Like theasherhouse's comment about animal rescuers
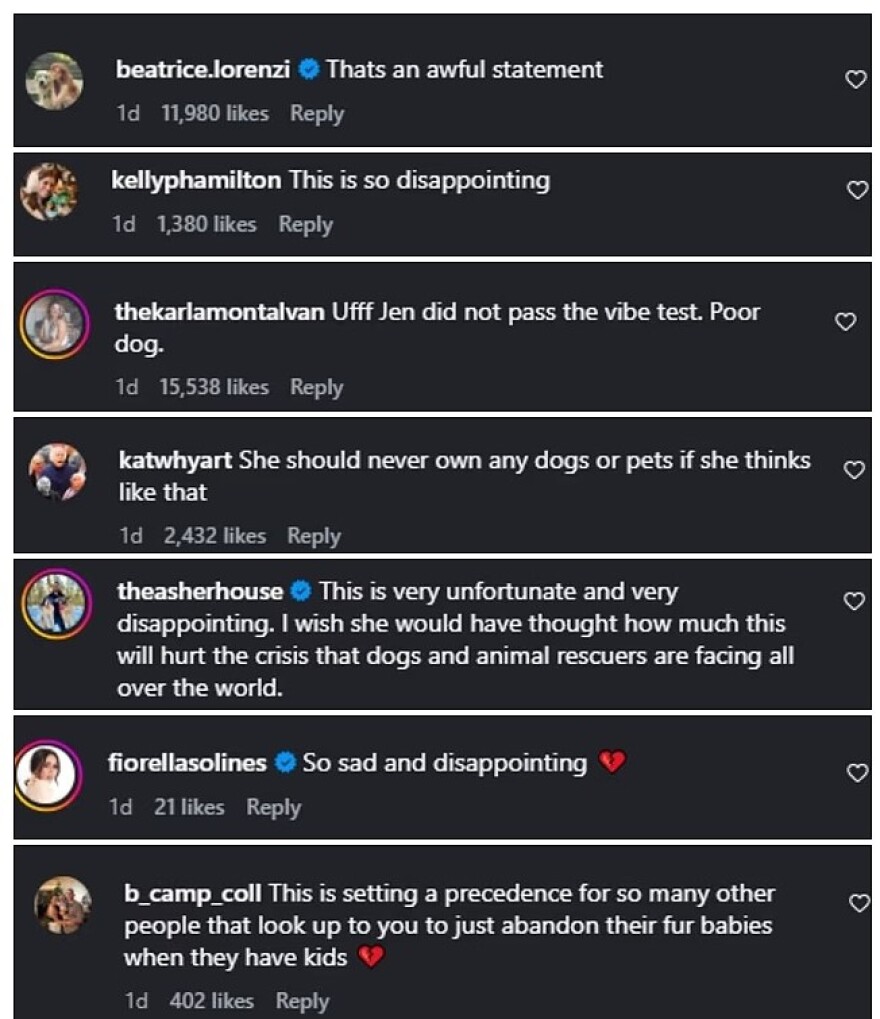 pos(854,601)
